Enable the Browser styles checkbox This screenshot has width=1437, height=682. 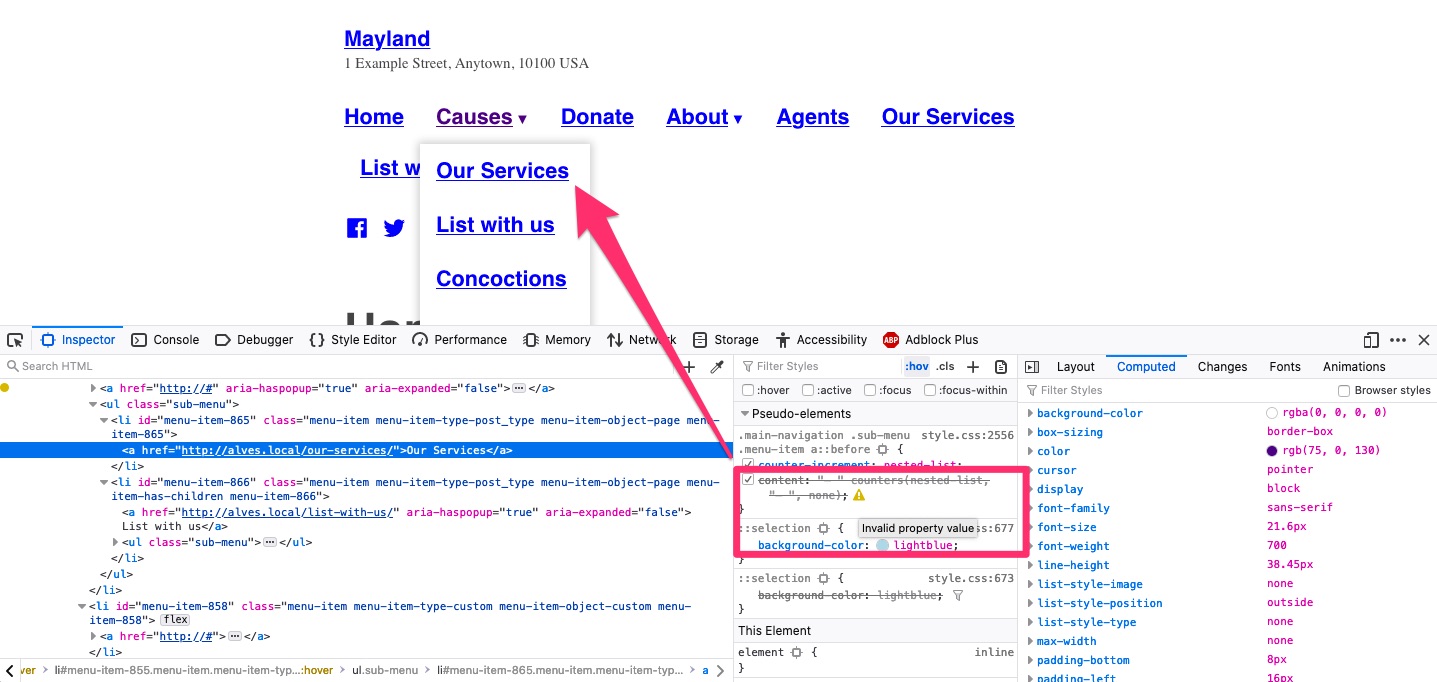1343,390
